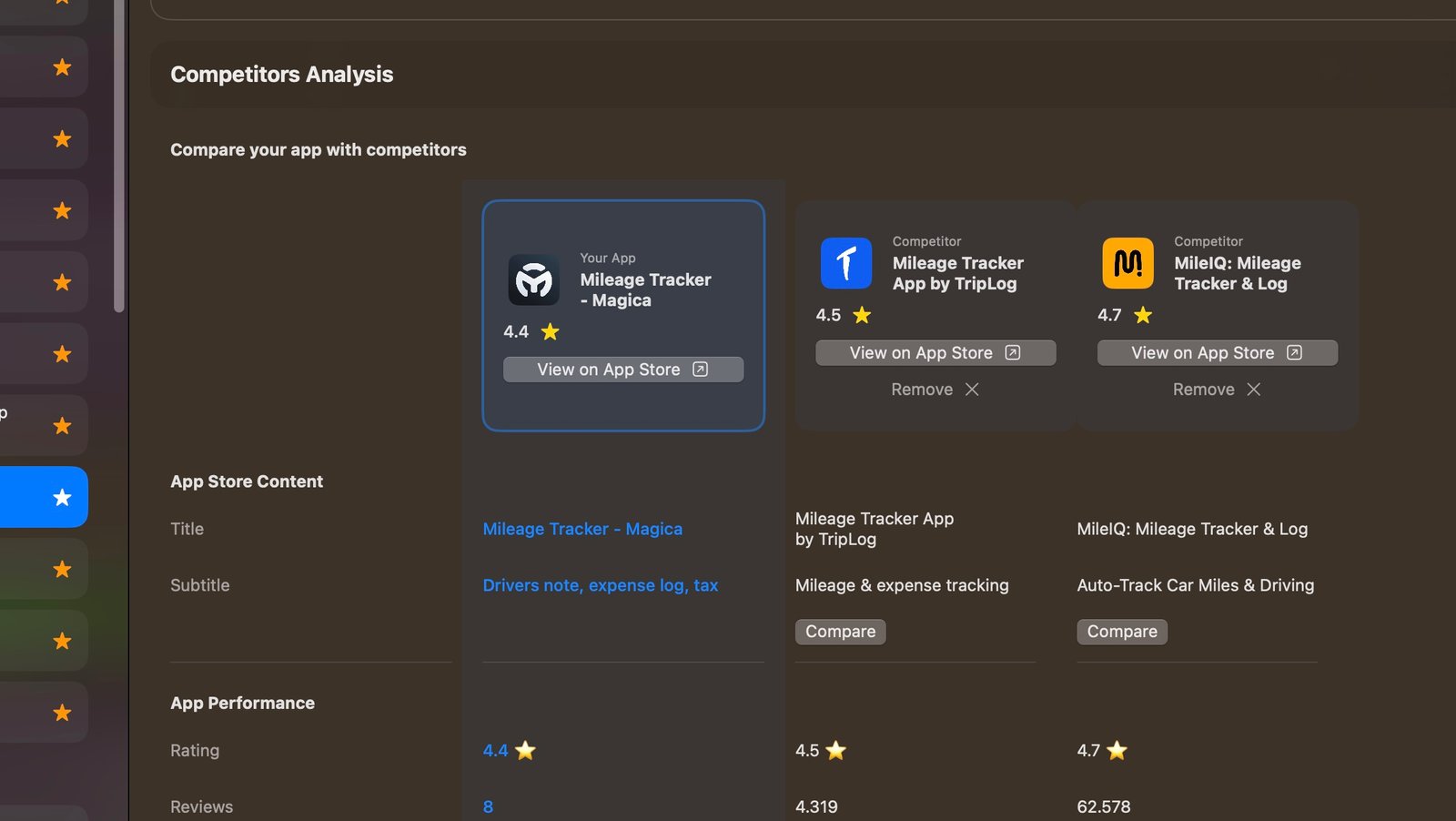Click the 4.4 rating value in Rating row
The width and height of the screenshot is (1456, 821).
point(496,751)
